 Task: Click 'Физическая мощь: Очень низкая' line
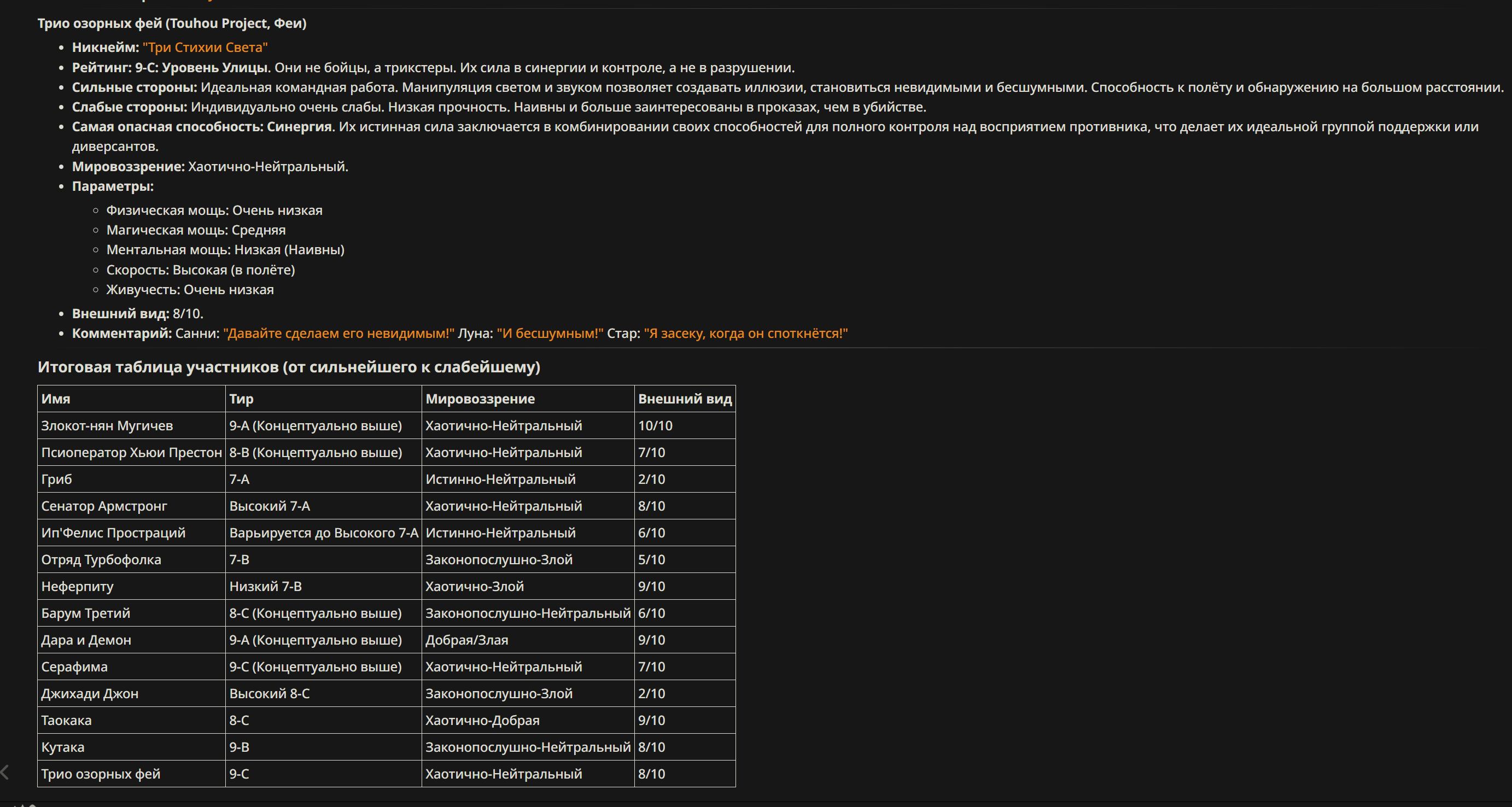(x=214, y=210)
